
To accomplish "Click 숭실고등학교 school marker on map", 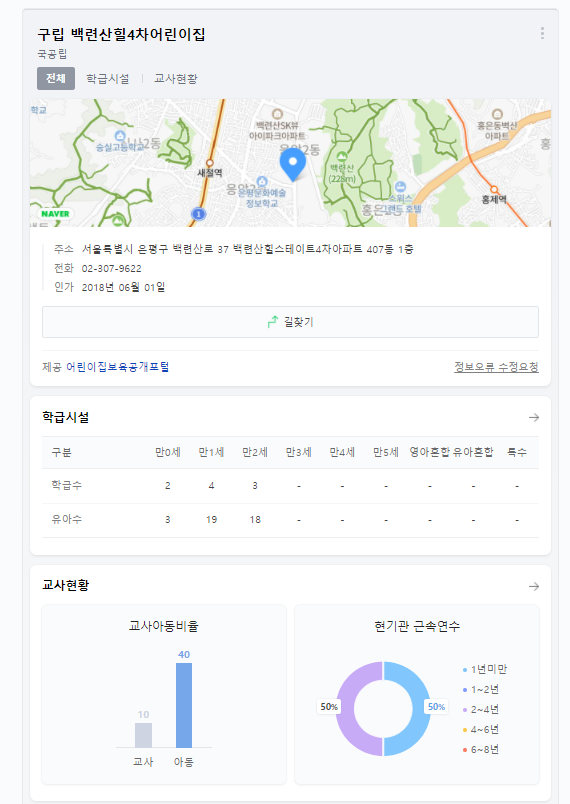I will point(120,135).
